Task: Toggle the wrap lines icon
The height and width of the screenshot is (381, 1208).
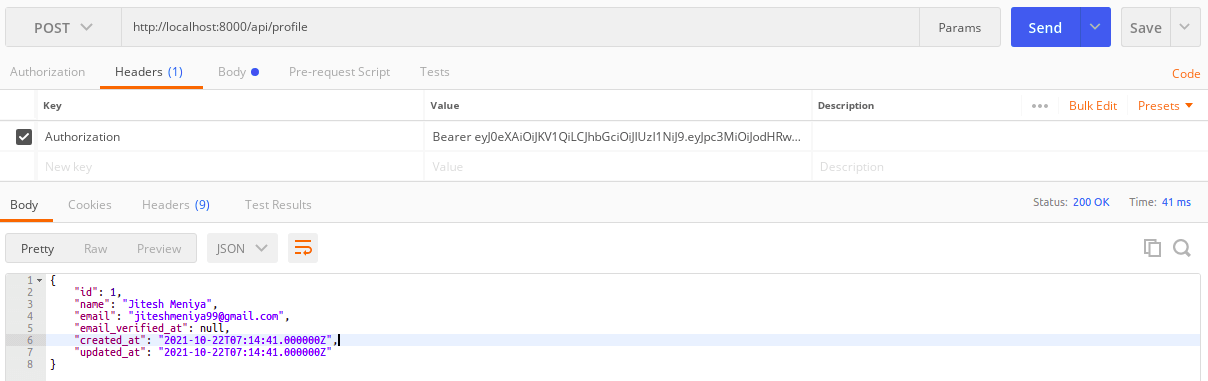Action: (x=303, y=248)
